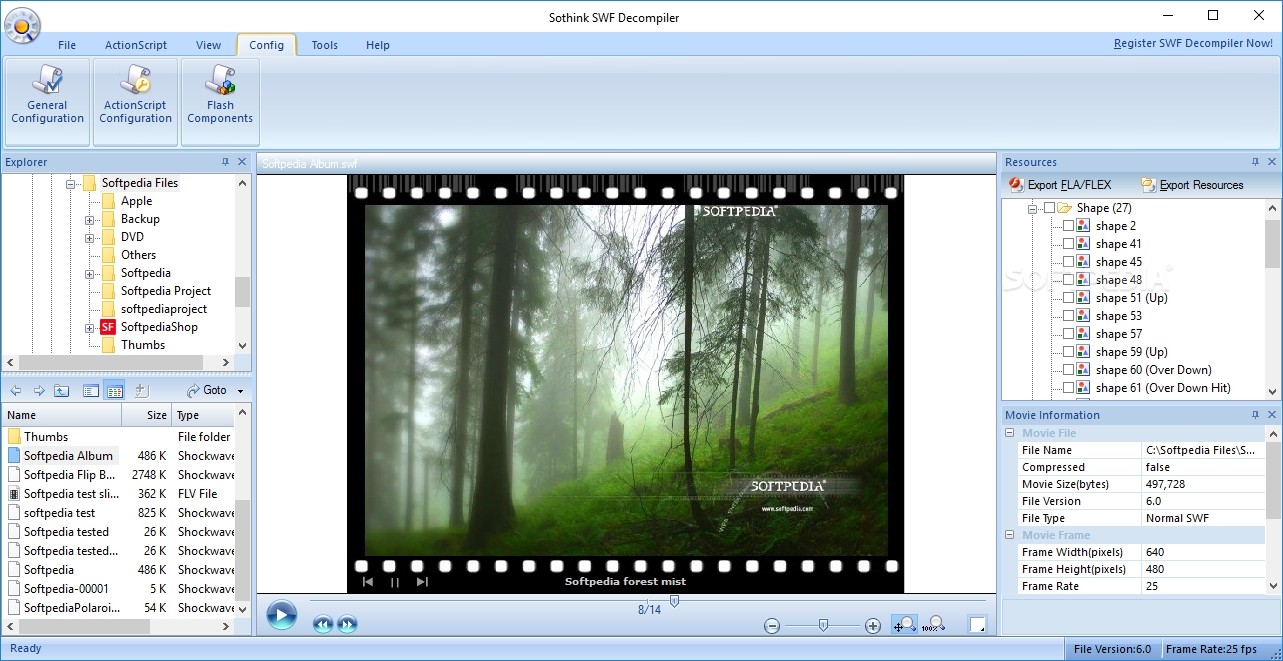Check the shape 2 checkbox
Screen dimensions: 1283x661
click(1068, 226)
